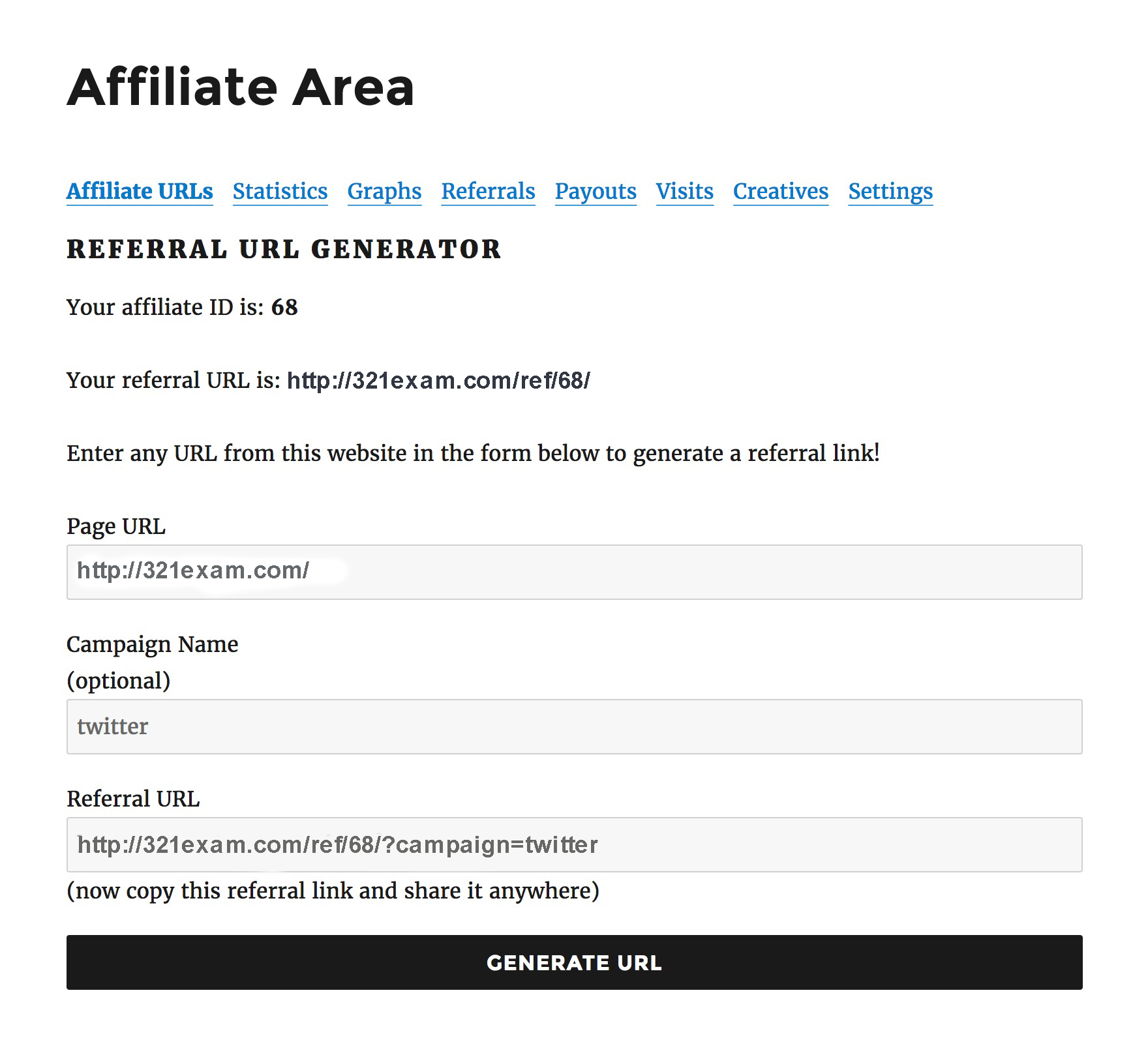The height and width of the screenshot is (1055, 1148).
Task: Click the Campaign Name input field
Action: point(574,726)
